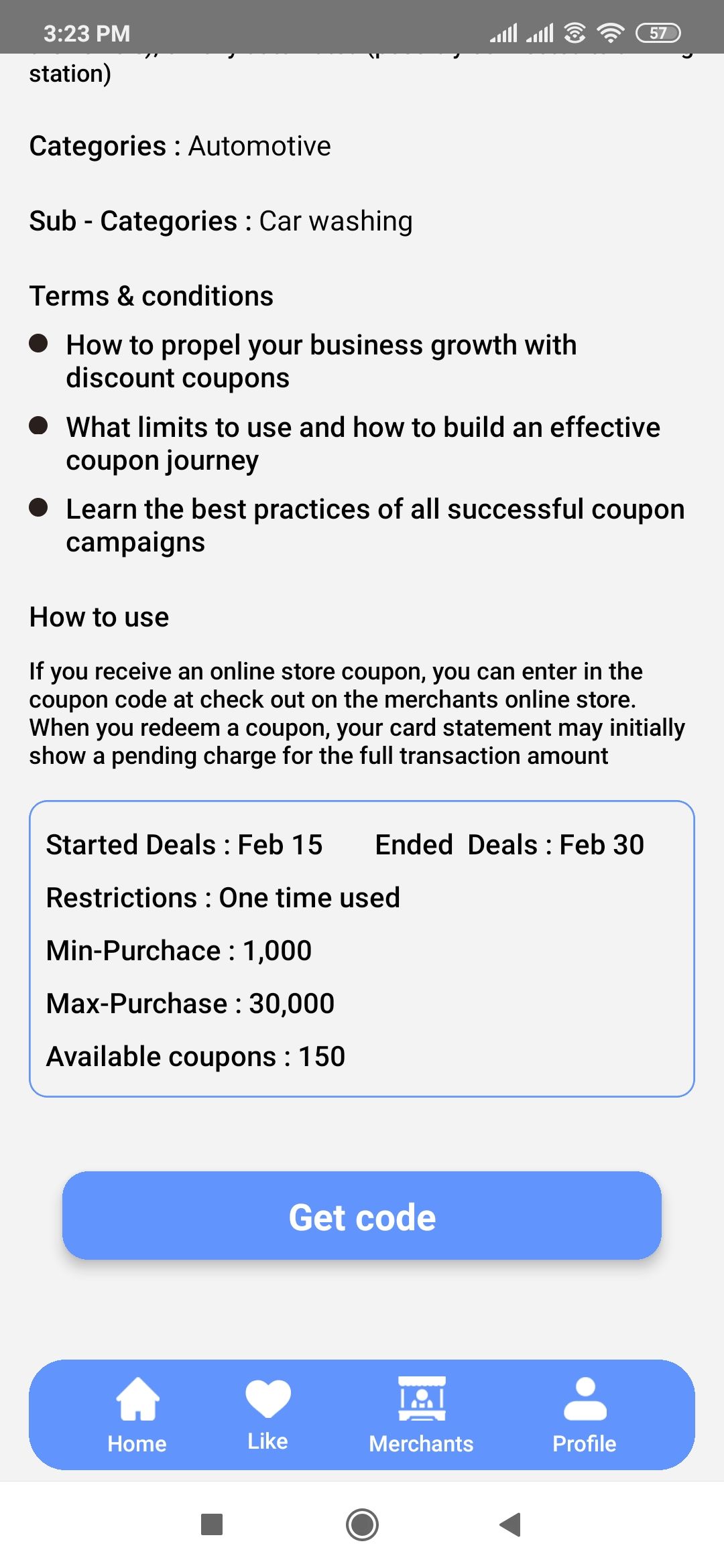The width and height of the screenshot is (724, 1568).
Task: Tap the battery indicator in status bar
Action: click(x=658, y=33)
